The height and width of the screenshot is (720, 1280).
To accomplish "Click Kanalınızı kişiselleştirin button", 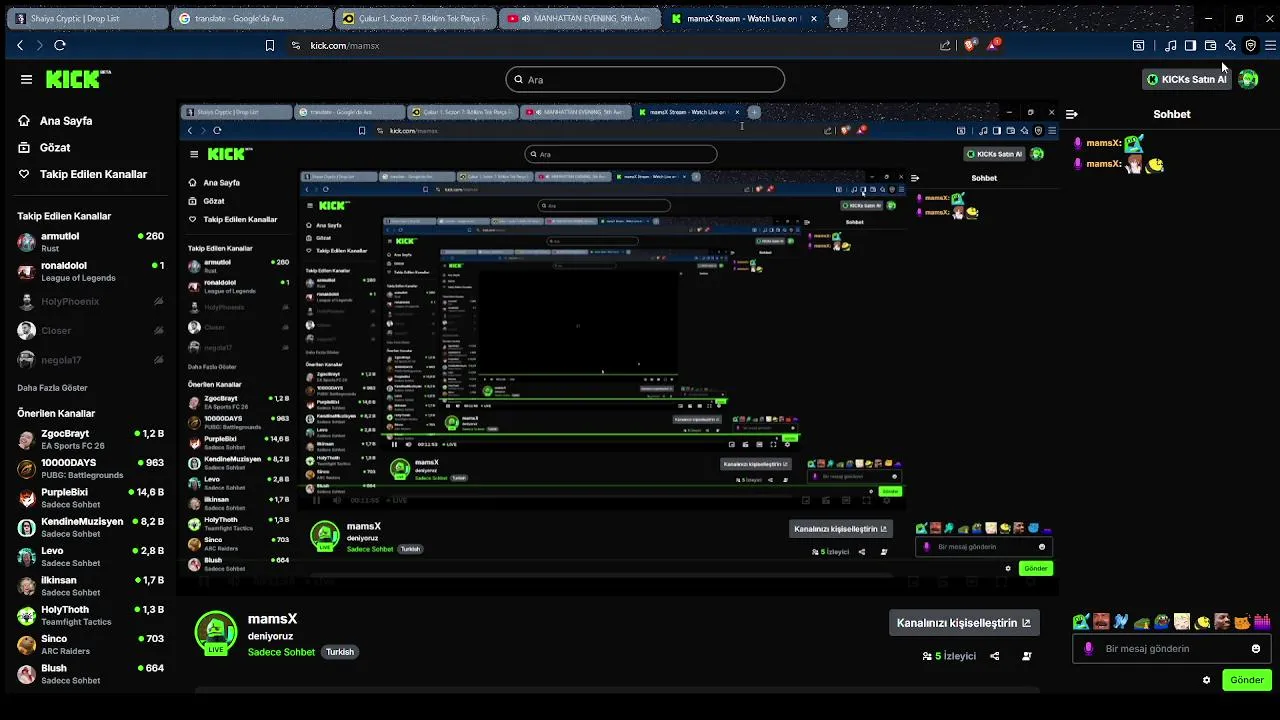I will click(x=964, y=623).
